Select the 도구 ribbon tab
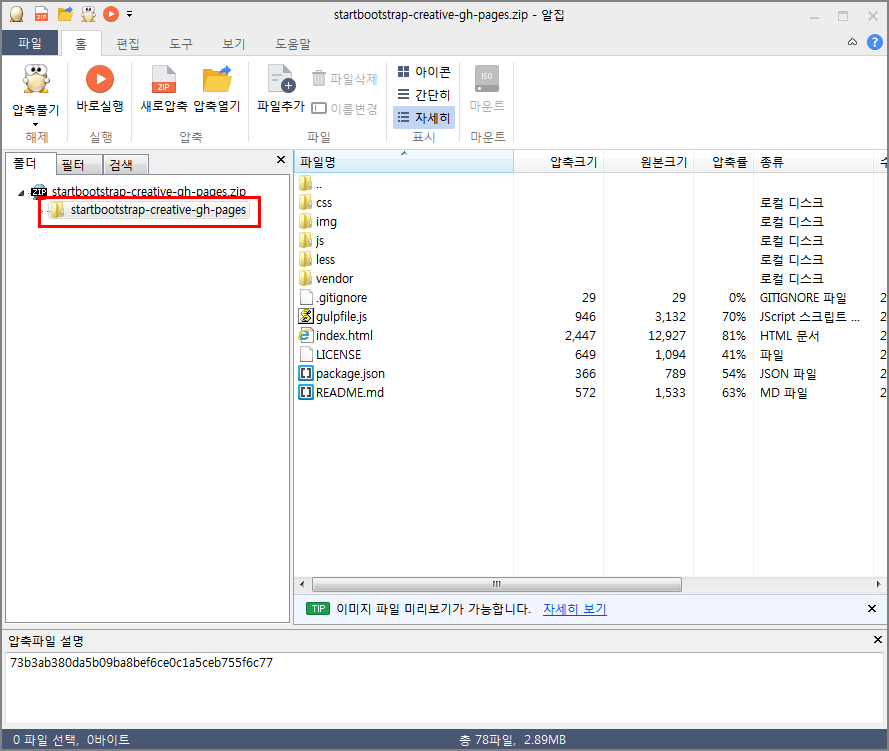The width and height of the screenshot is (889, 751). tap(181, 44)
